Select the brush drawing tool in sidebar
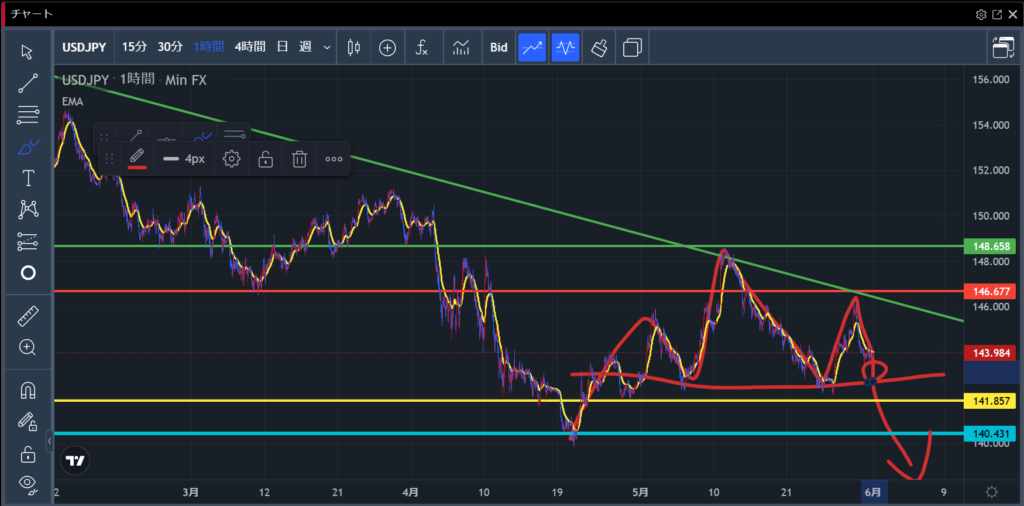Image resolution: width=1024 pixels, height=506 pixels. coord(27,146)
